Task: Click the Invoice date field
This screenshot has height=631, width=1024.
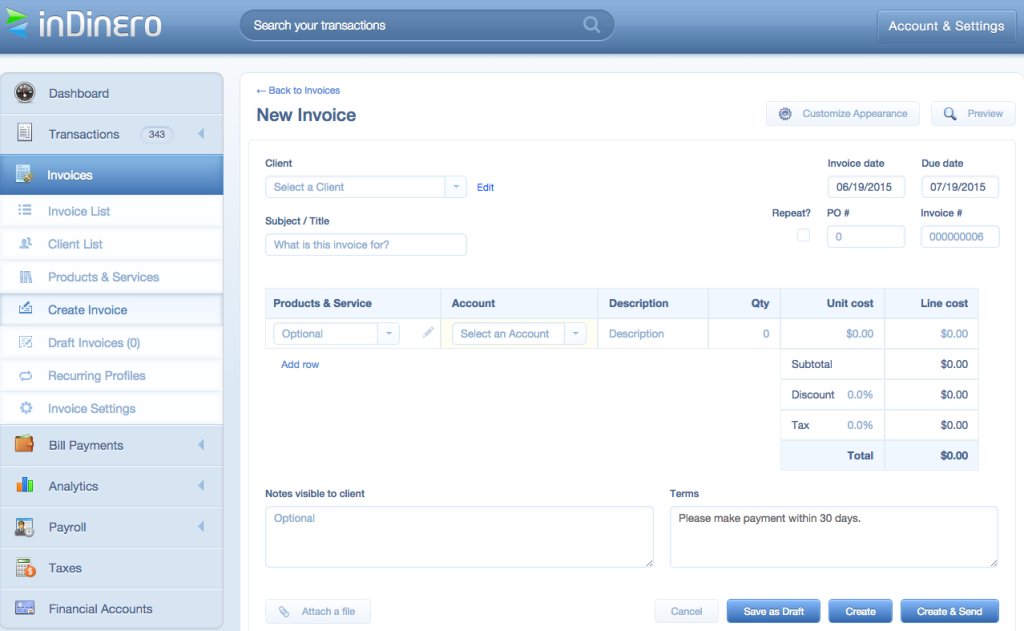Action: pos(866,187)
